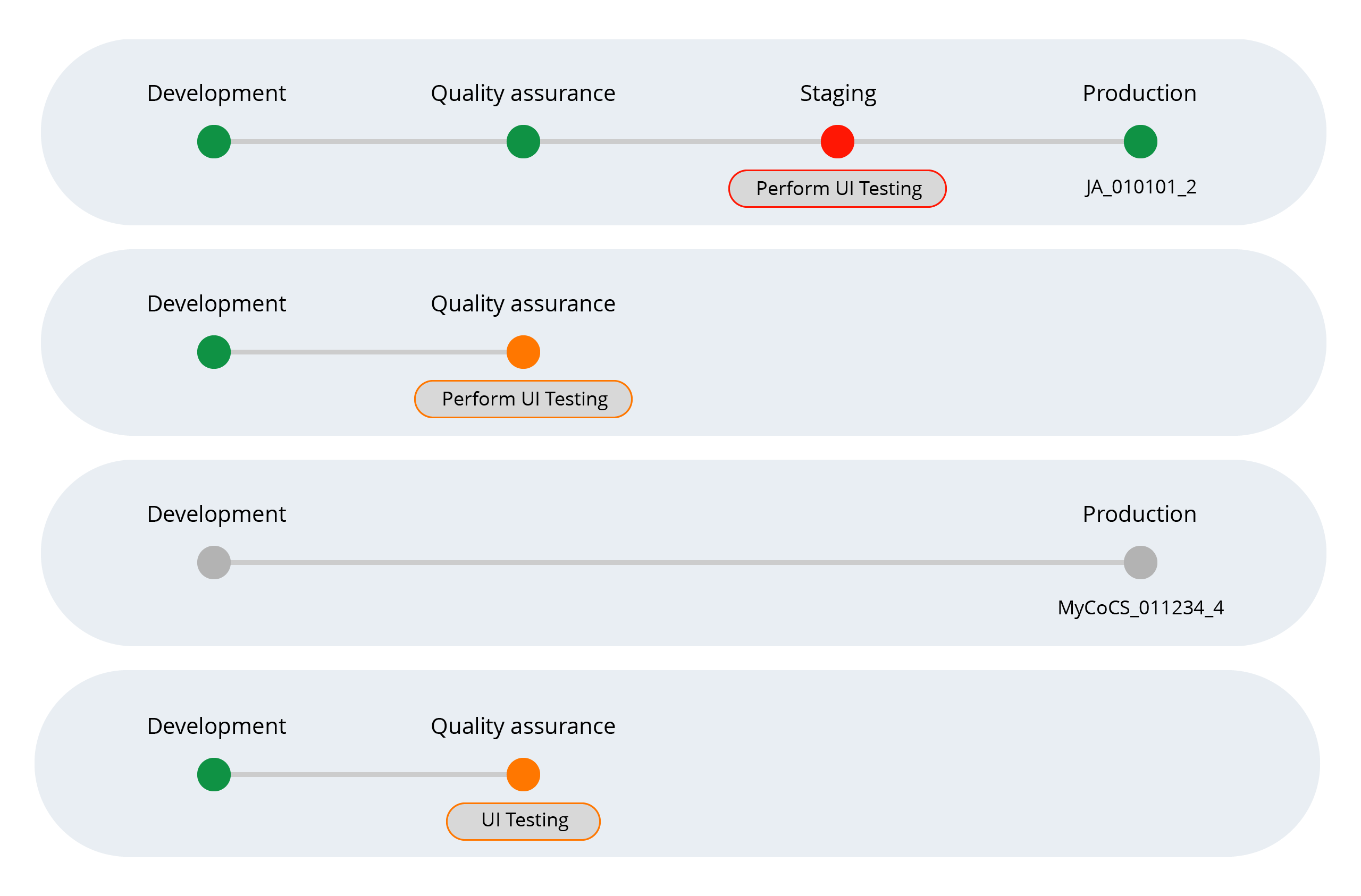Select the Production label in the third pipeline
This screenshot has height=896, width=1361.
1139,514
